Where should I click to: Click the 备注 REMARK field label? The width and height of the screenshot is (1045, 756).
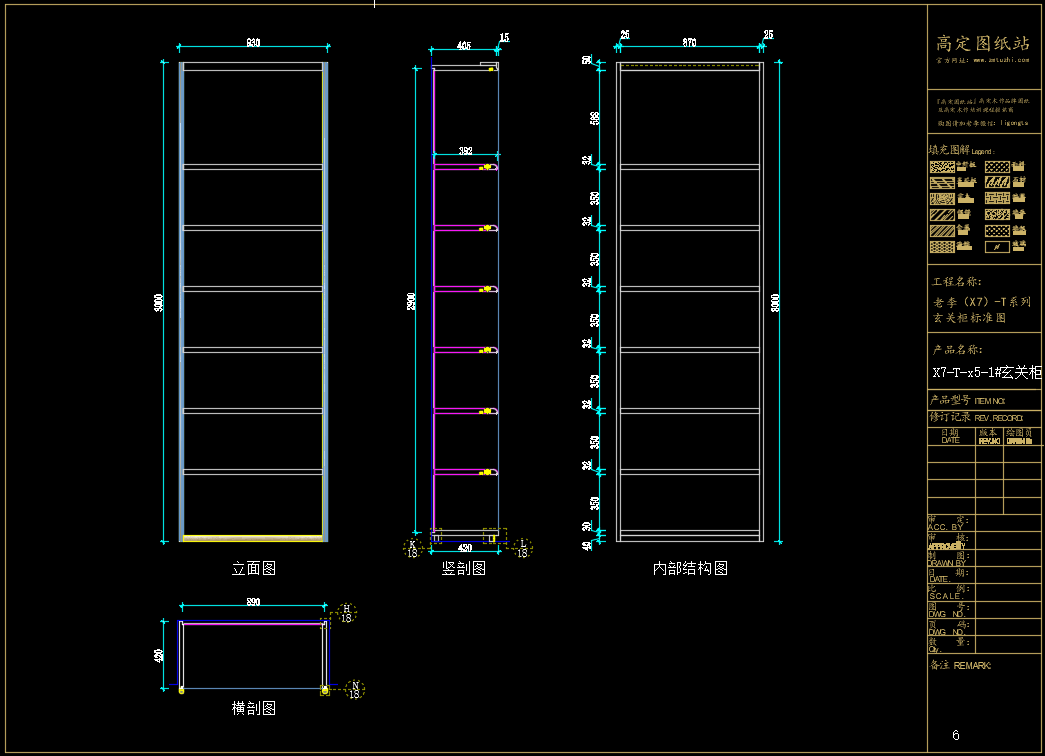click(960, 665)
